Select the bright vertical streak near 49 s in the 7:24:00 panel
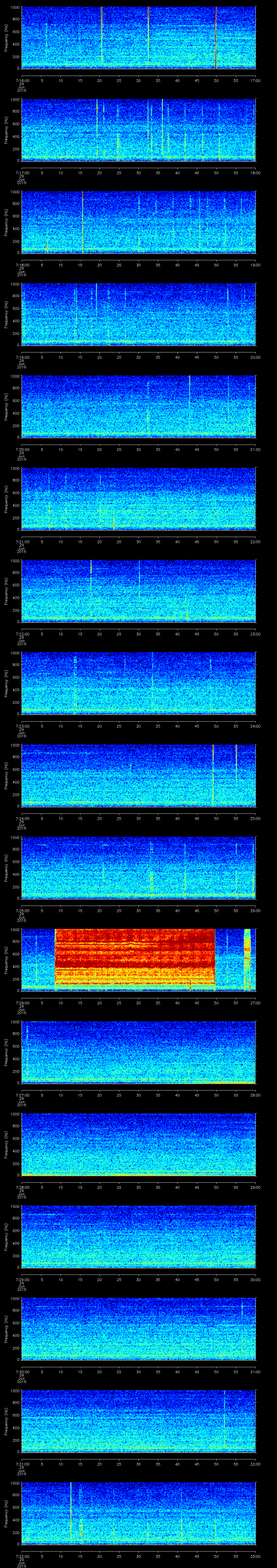Image resolution: width=277 pixels, height=1568 pixels. pos(213,775)
